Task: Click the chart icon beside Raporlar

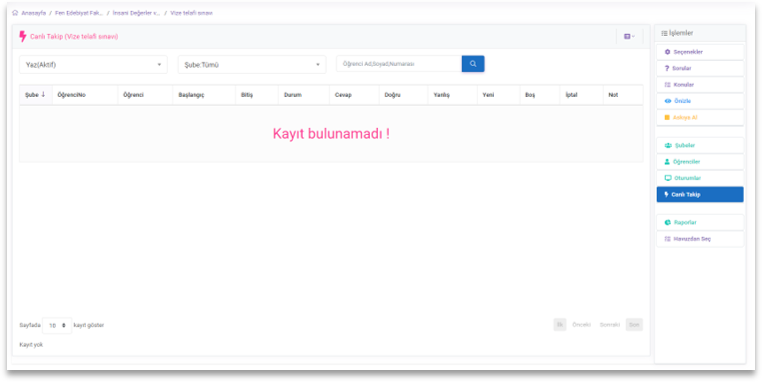Action: point(668,223)
